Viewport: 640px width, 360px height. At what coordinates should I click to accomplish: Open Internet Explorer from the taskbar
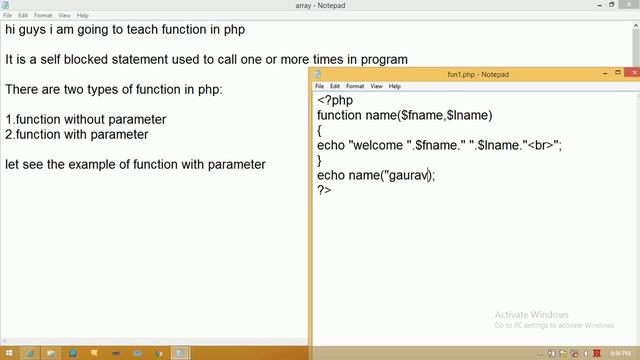(30, 353)
